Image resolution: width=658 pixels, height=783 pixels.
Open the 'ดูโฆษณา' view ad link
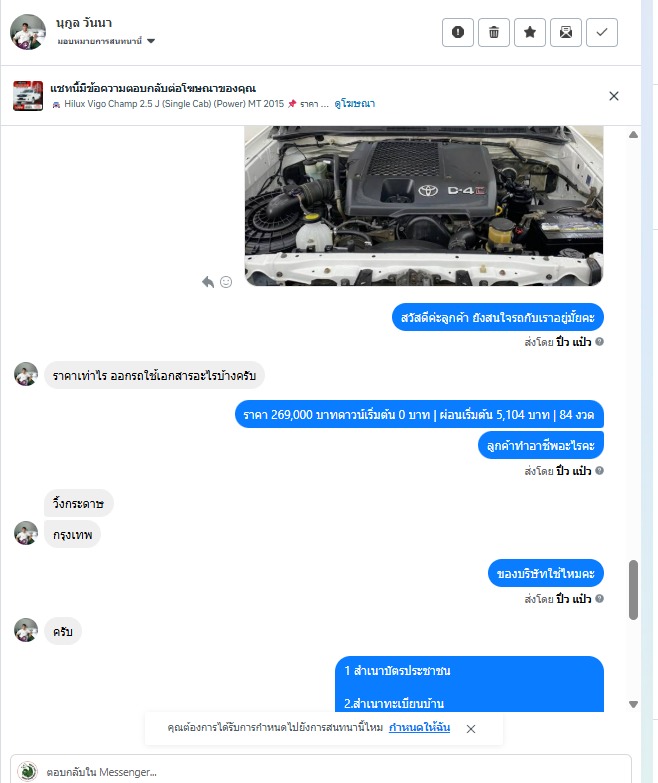coord(354,103)
